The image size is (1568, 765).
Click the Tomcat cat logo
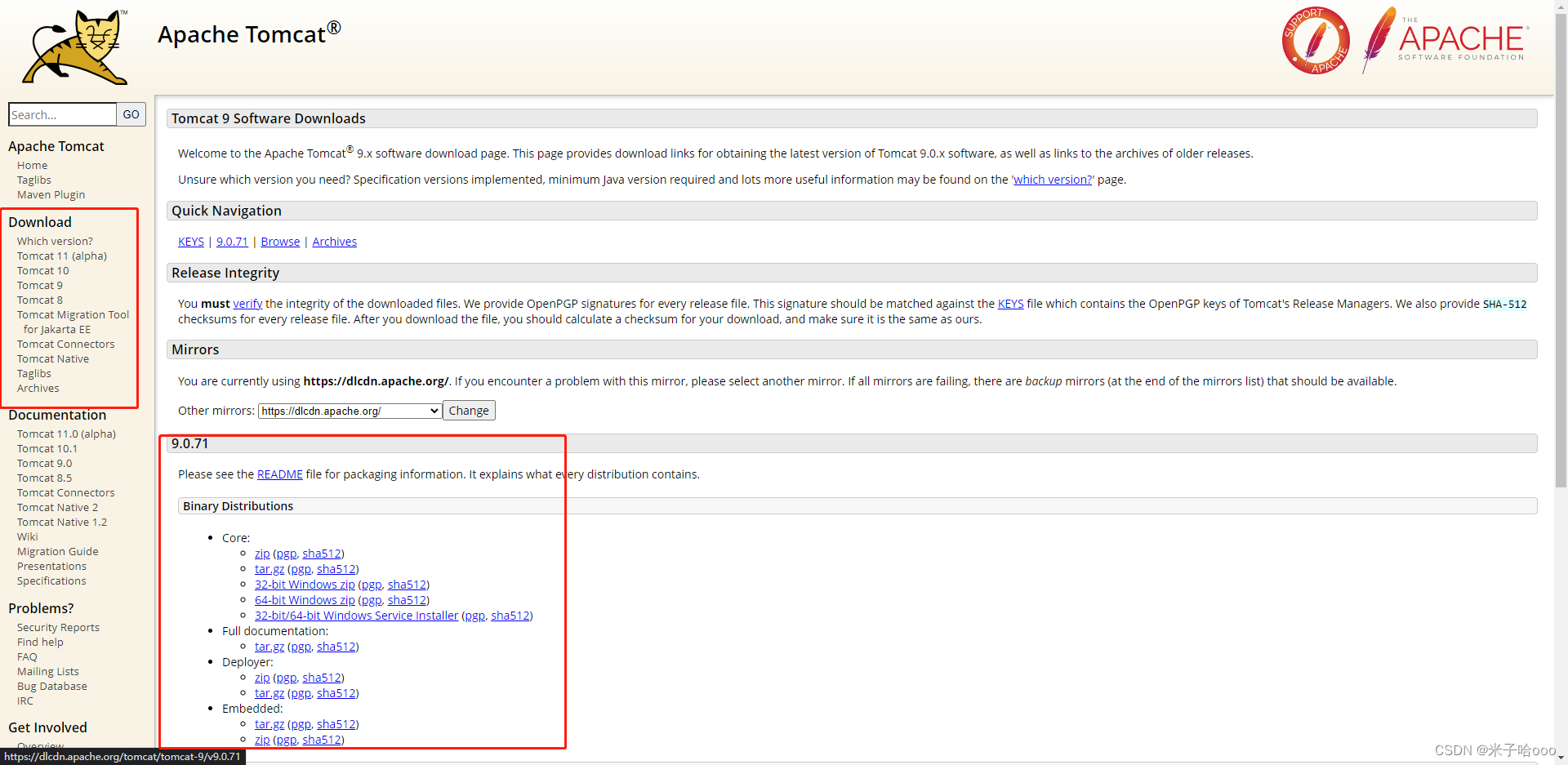(x=75, y=47)
